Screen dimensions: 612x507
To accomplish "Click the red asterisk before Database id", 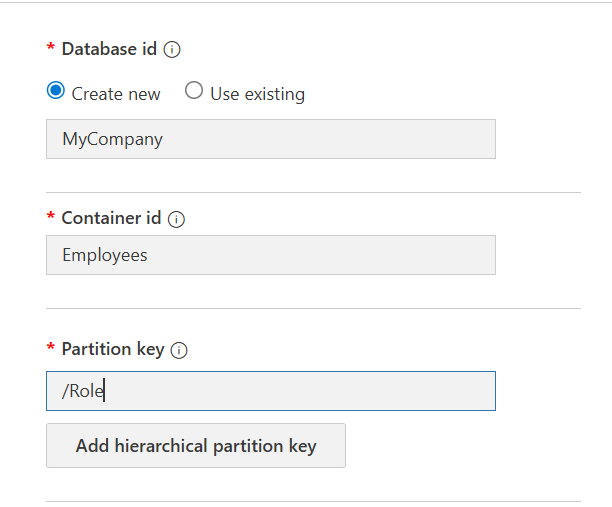I will 50,47.
